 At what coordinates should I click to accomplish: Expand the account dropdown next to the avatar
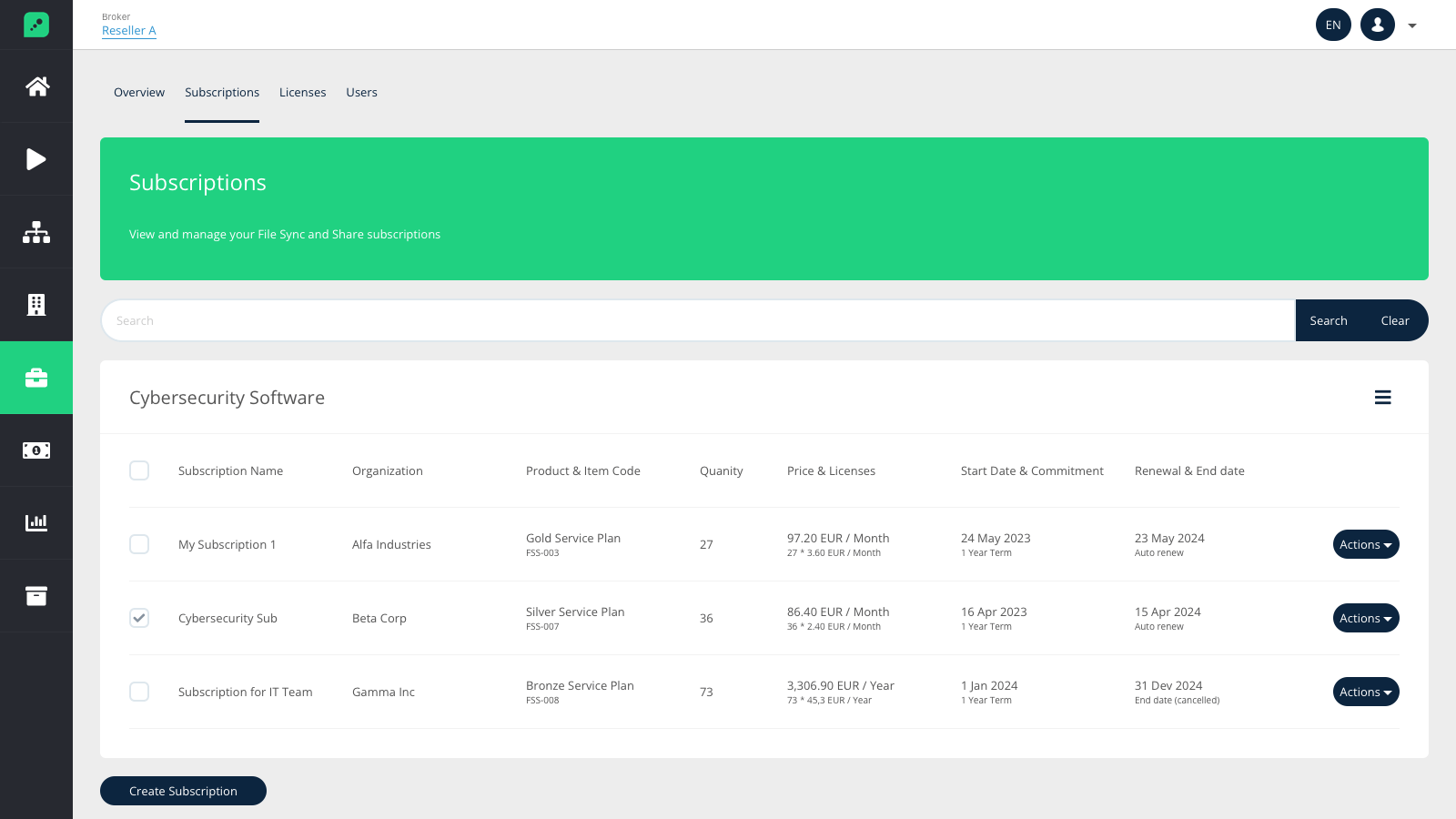pyautogui.click(x=1411, y=25)
